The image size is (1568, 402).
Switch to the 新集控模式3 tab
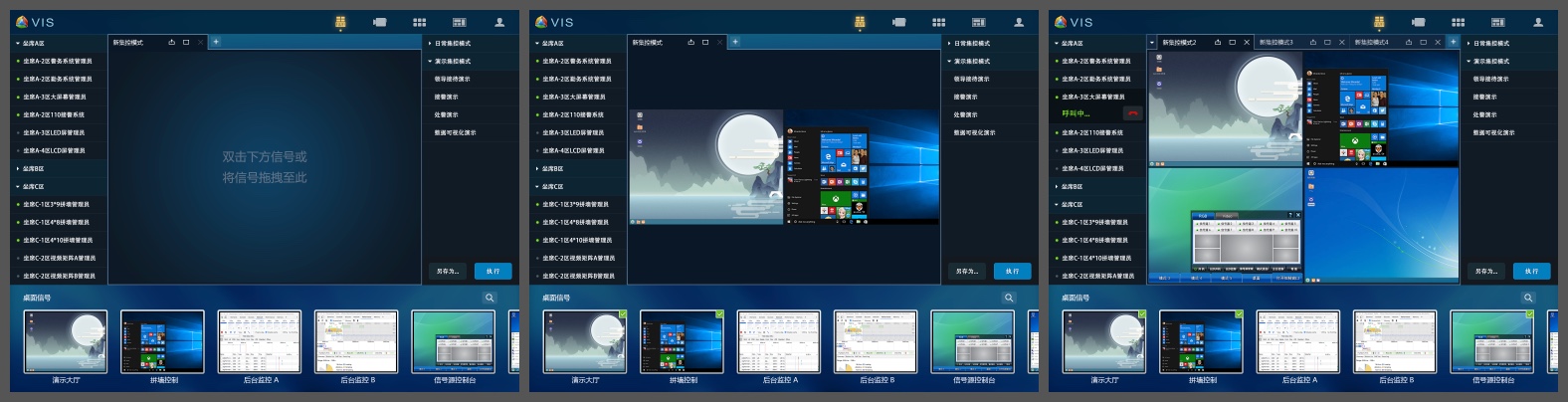1276,43
